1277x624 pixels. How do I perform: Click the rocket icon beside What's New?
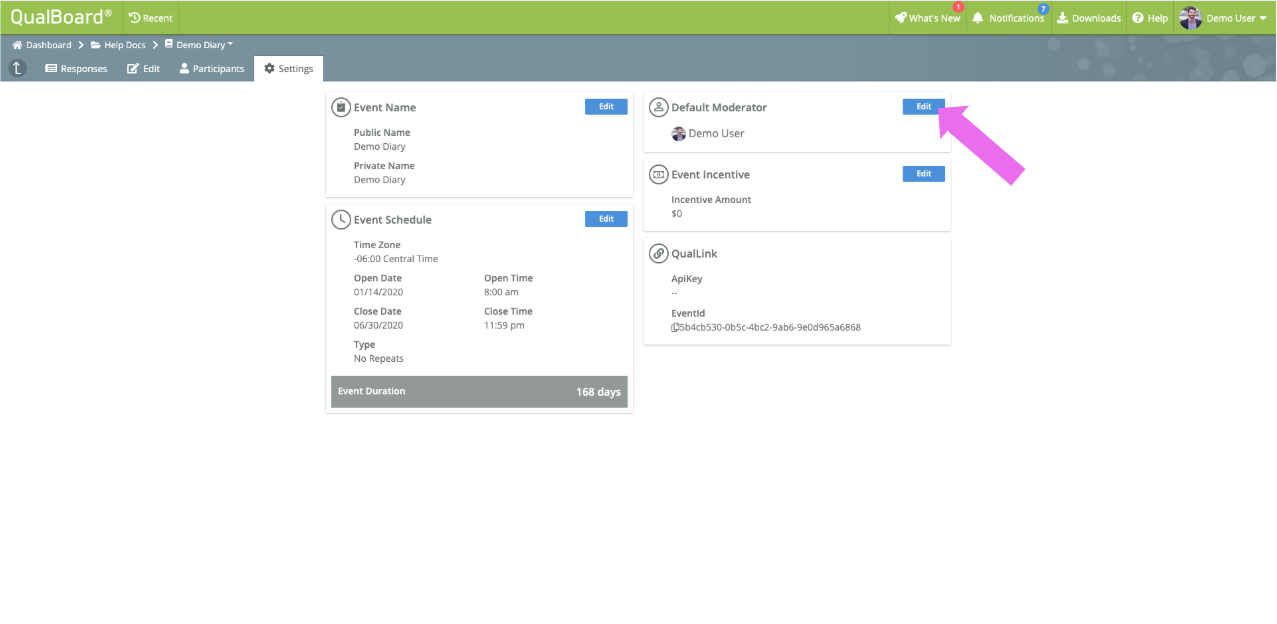(901, 18)
